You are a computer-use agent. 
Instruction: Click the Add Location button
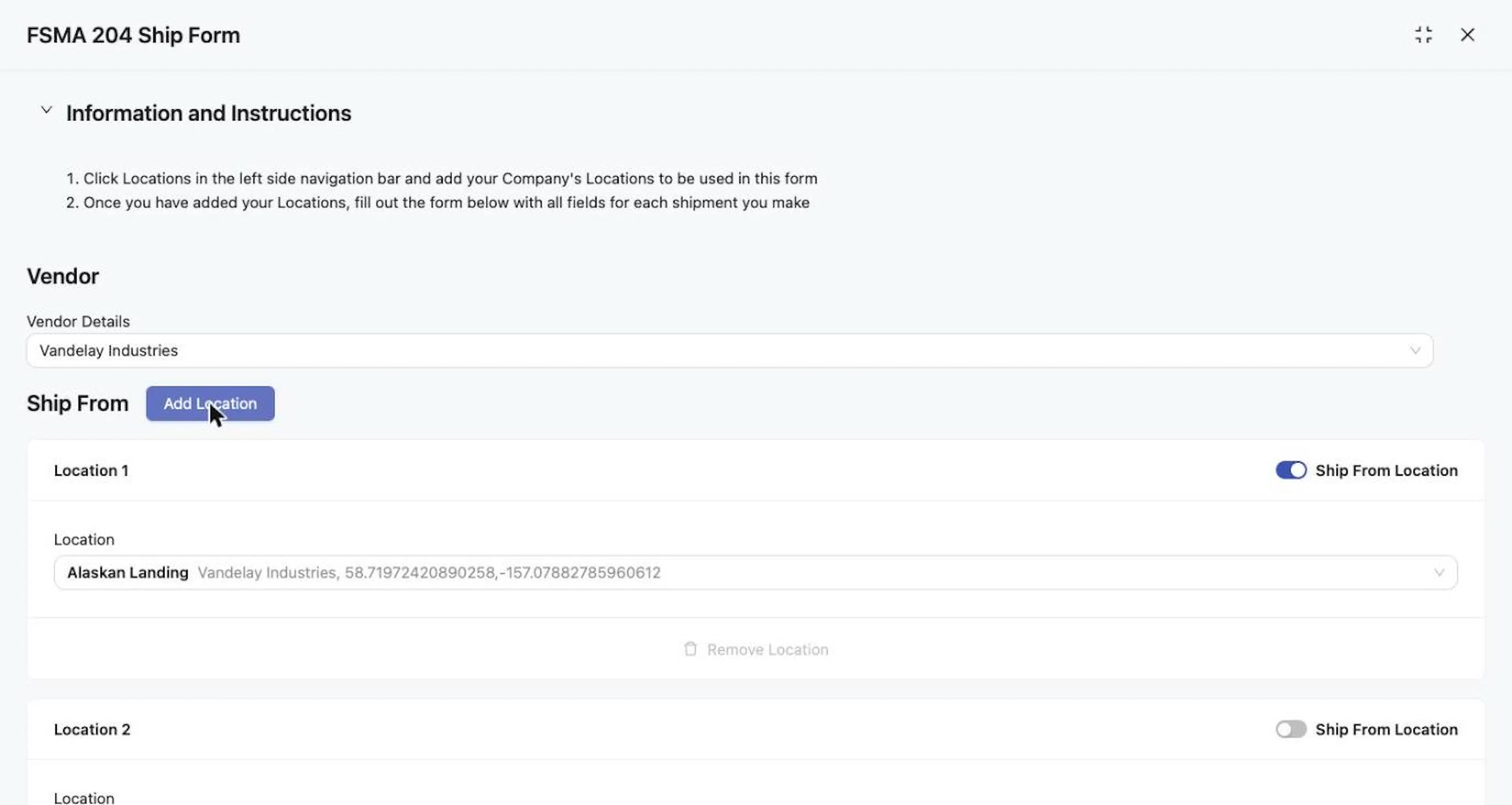(210, 403)
